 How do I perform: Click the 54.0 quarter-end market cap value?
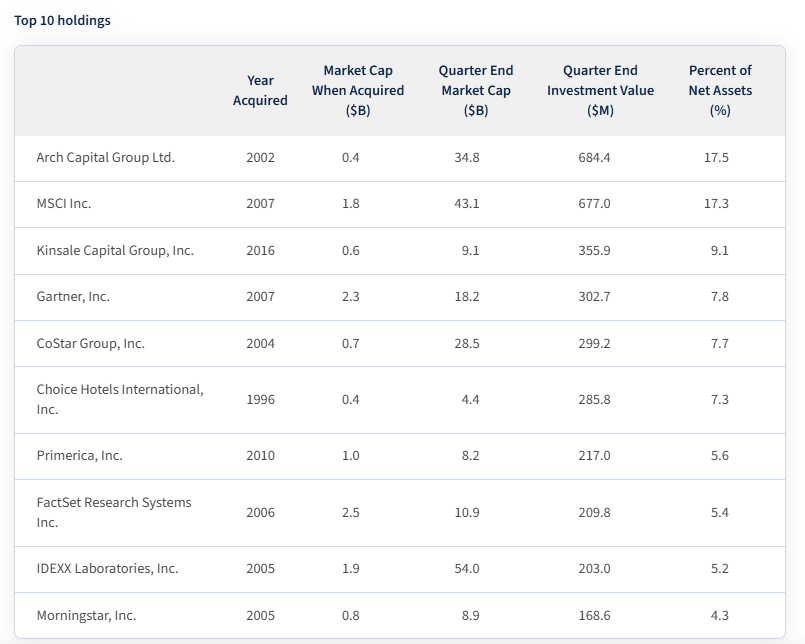coord(467,569)
